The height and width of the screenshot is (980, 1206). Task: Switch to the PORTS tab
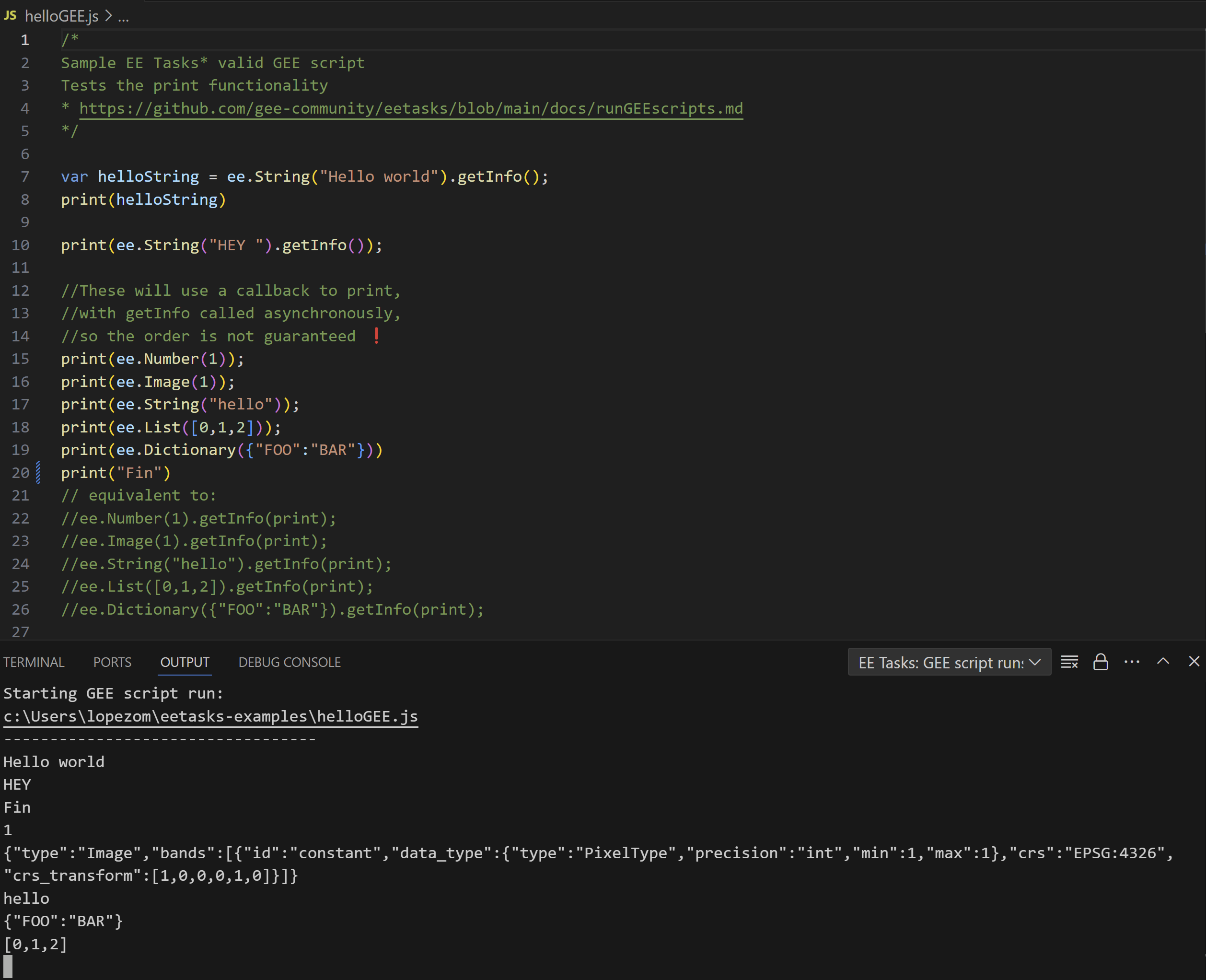(x=112, y=662)
